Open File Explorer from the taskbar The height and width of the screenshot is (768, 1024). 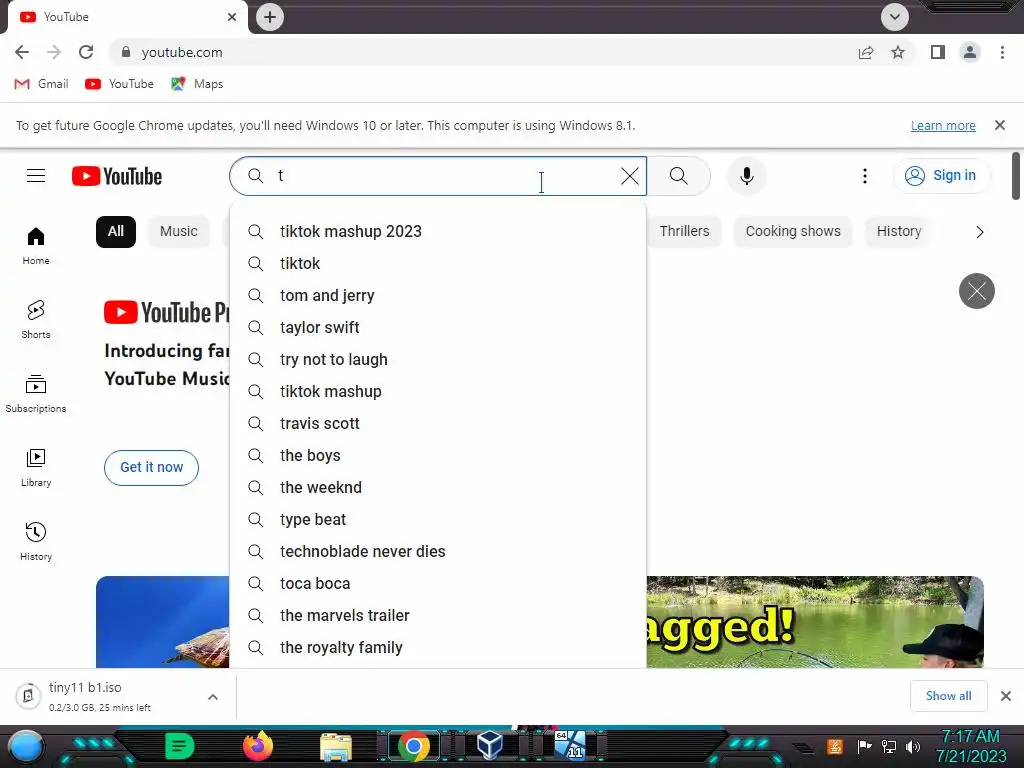336,746
